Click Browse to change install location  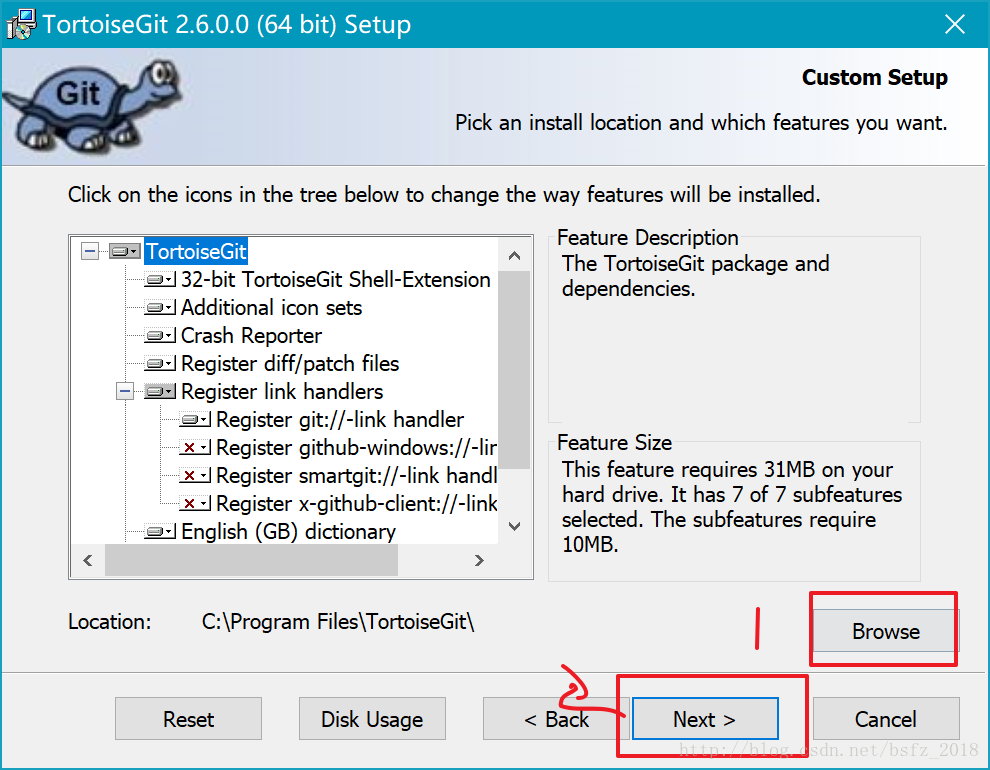[x=886, y=631]
